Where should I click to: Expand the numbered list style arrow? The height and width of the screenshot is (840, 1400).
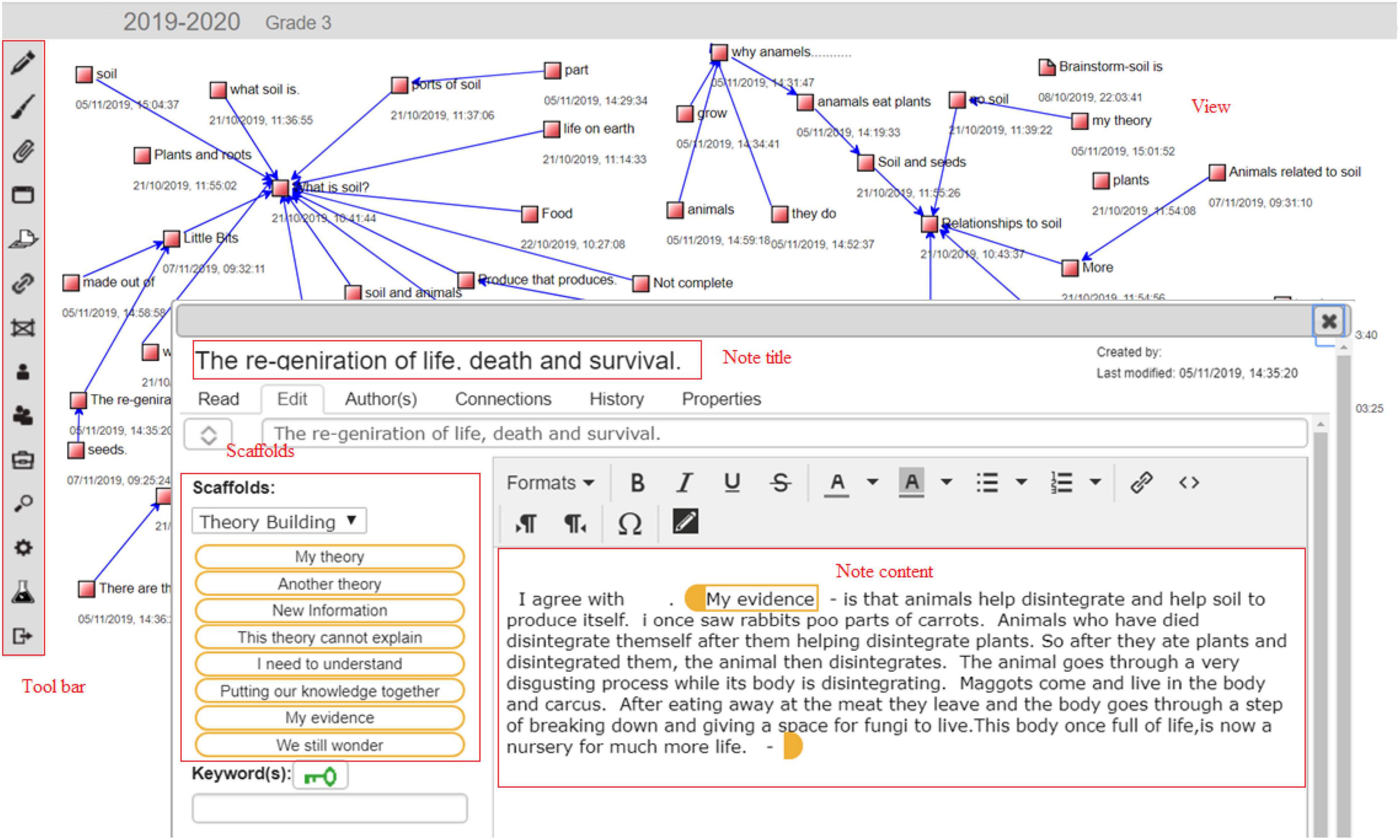(1095, 482)
